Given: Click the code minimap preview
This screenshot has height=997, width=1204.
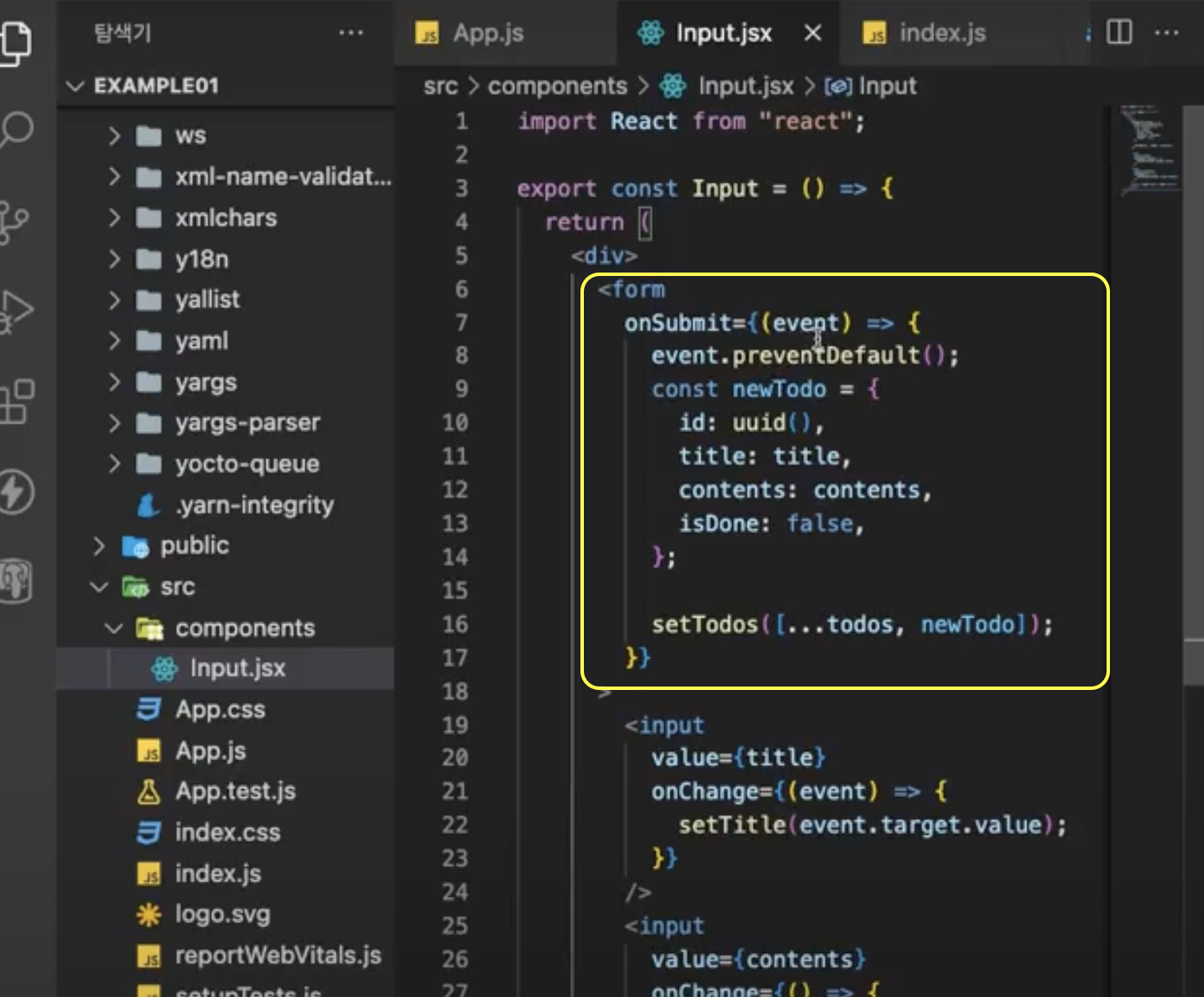Looking at the screenshot, I should (1150, 148).
